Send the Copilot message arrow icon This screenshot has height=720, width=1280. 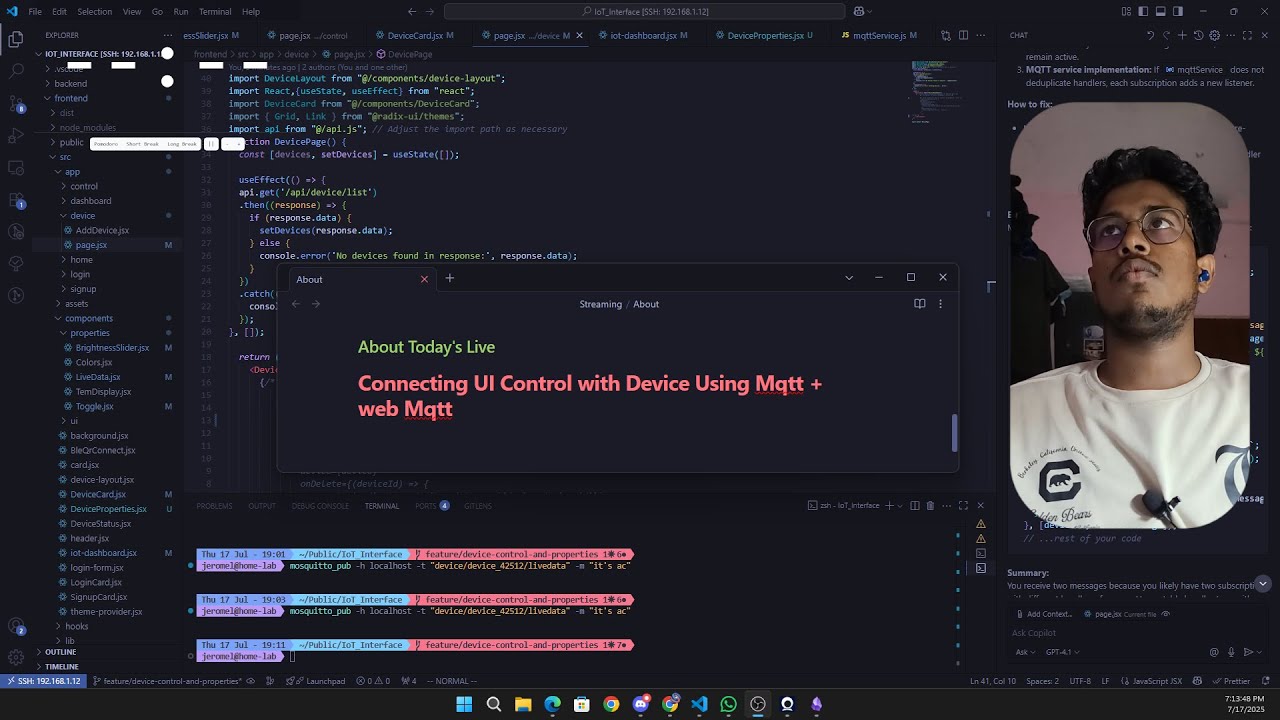click(x=1248, y=652)
